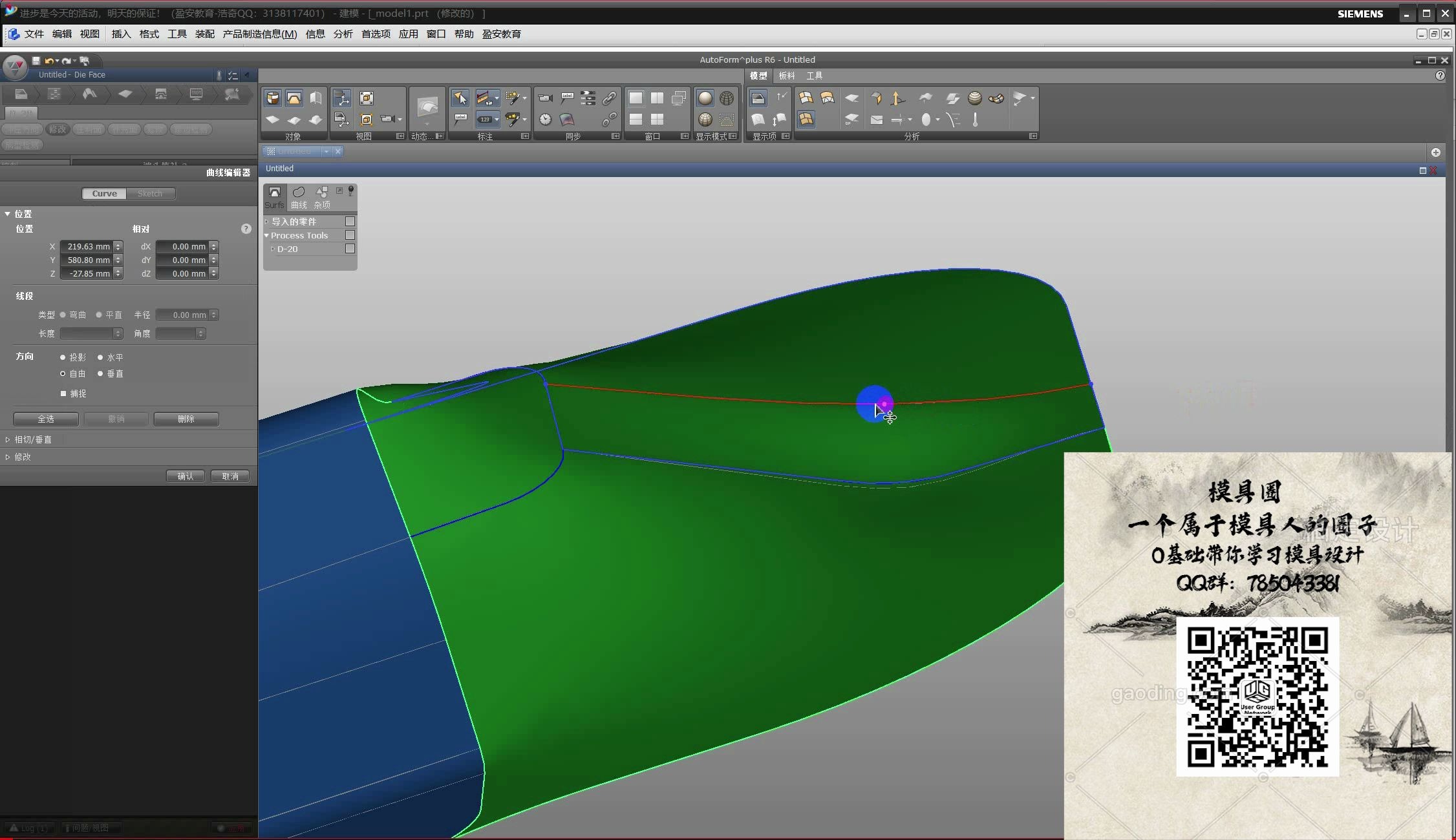The width and height of the screenshot is (1456, 840).
Task: Switch to the 板料 ribbon tab
Action: (786, 76)
